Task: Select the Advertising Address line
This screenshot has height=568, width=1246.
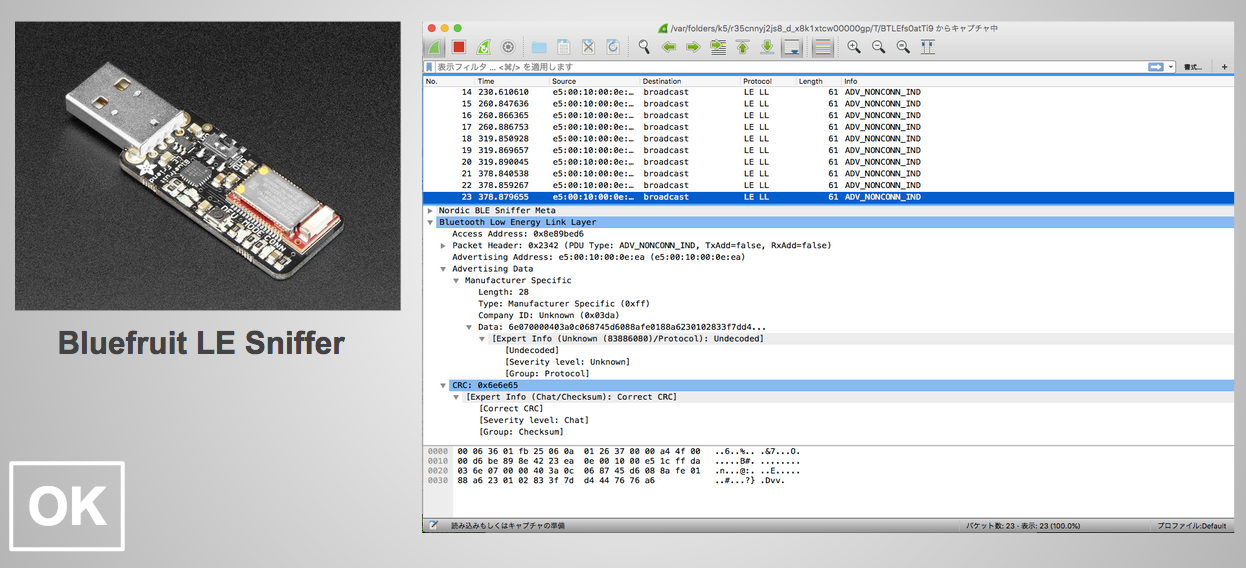Action: click(x=598, y=257)
